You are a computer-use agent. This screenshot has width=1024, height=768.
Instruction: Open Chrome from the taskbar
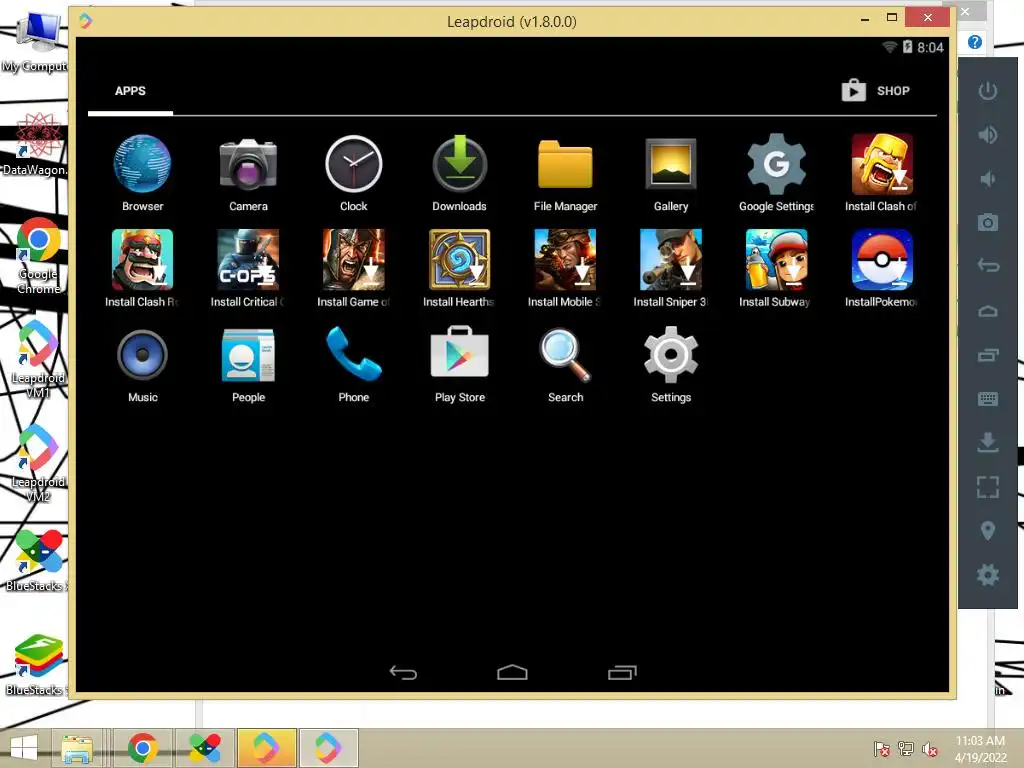pyautogui.click(x=142, y=748)
